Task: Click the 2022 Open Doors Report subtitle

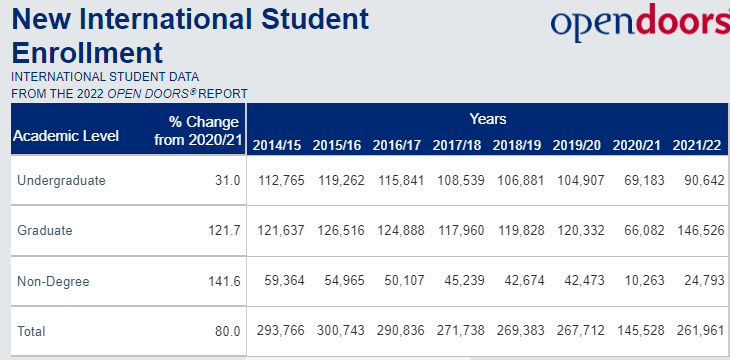Action: pyautogui.click(x=129, y=94)
